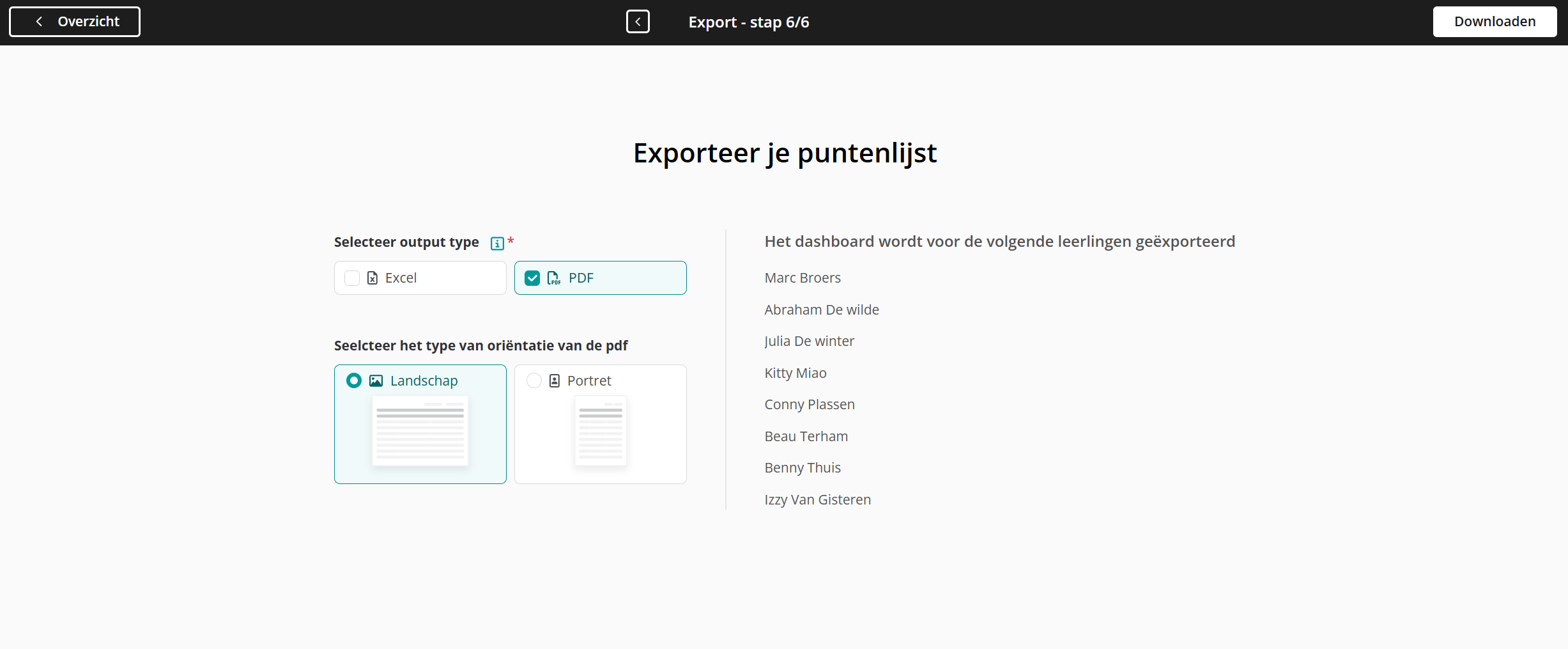Click the Downloaden button
This screenshot has width=1568, height=649.
tap(1495, 22)
